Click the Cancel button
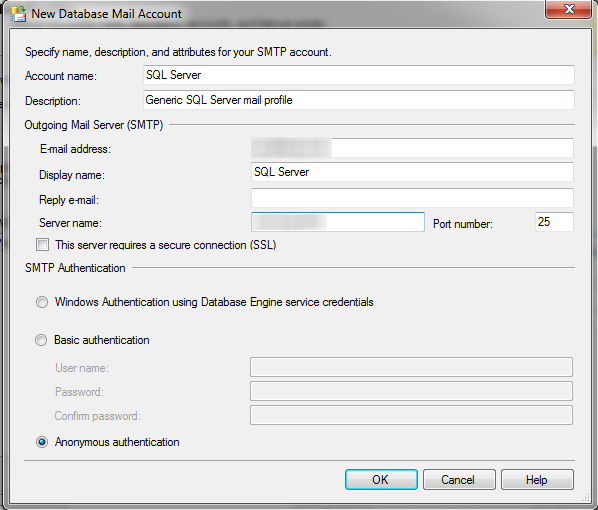 point(459,479)
